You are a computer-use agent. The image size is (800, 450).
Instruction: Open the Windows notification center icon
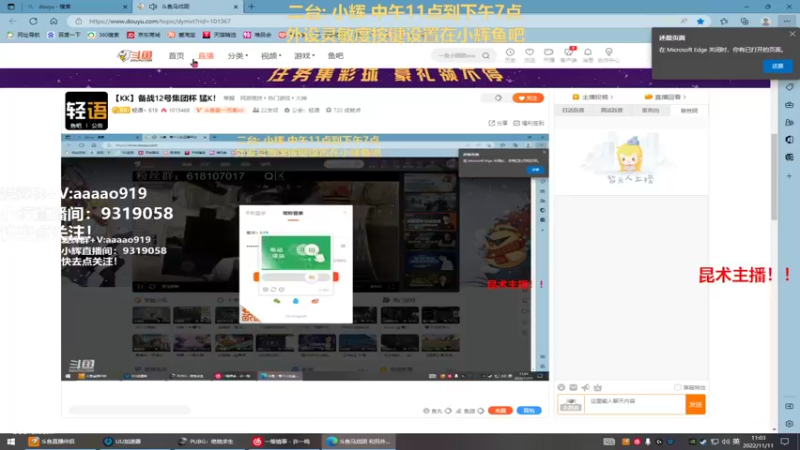pos(785,441)
